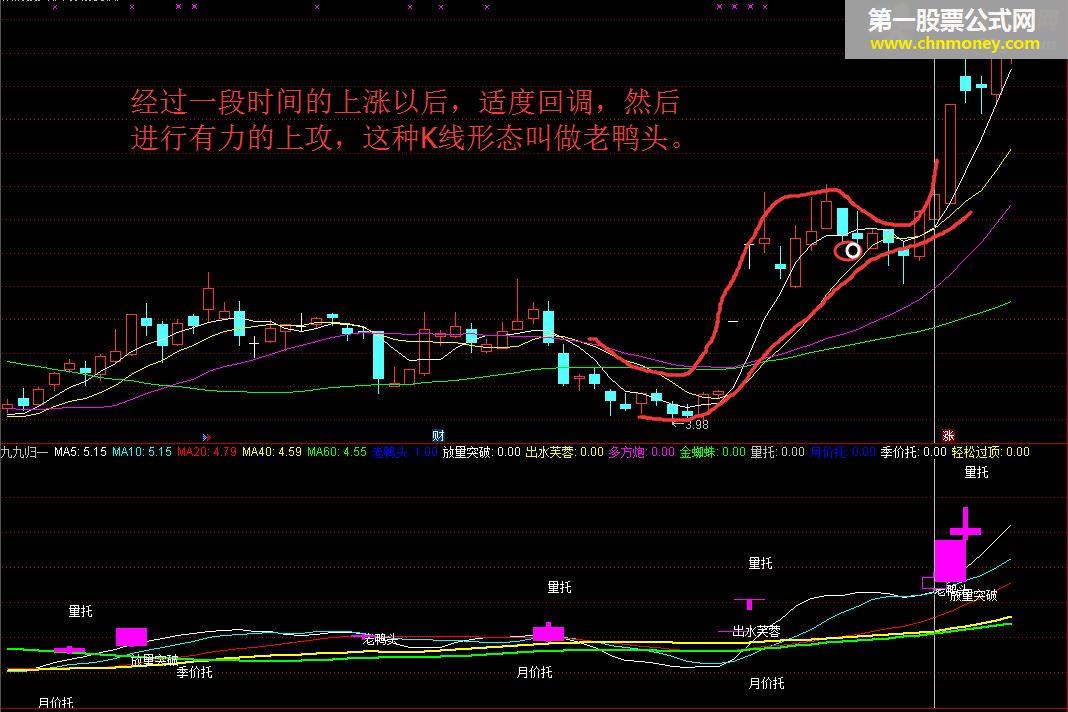Click the 季价托: 0.00 indicator value
Viewport: 1068px width, 712px height.
tap(913, 452)
